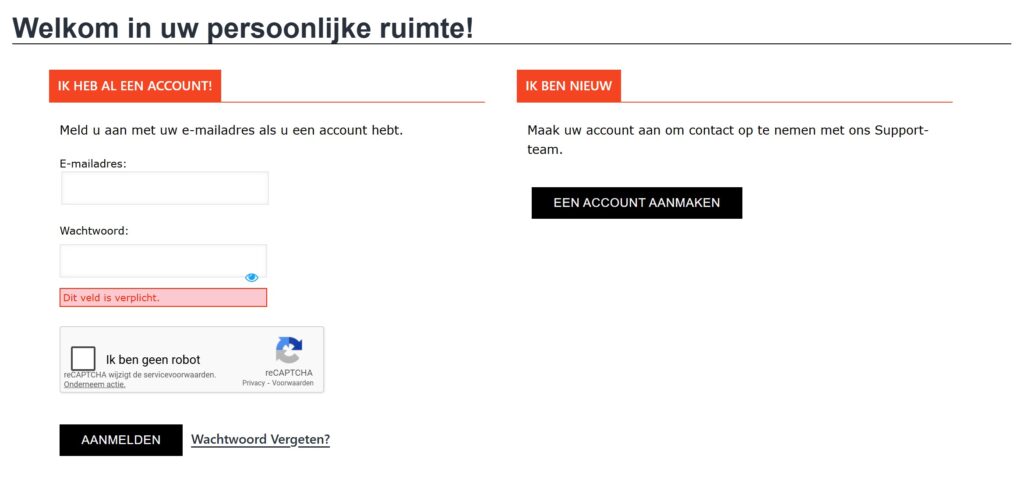Click the "Welkom in uw persoonlijke ruimte!" heading
This screenshot has width=1024, height=477.
(x=243, y=28)
